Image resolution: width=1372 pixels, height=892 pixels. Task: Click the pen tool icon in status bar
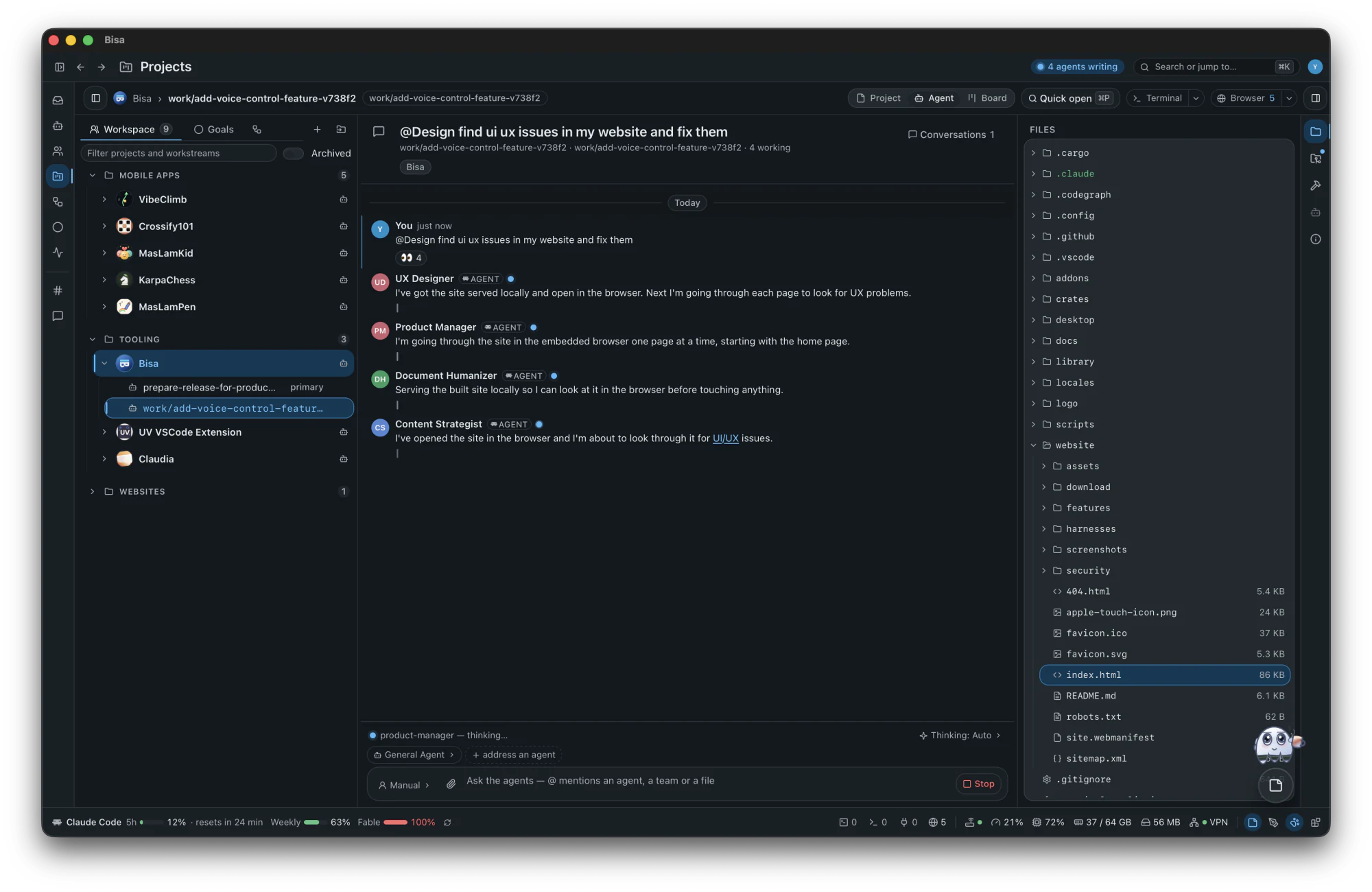click(x=1273, y=822)
